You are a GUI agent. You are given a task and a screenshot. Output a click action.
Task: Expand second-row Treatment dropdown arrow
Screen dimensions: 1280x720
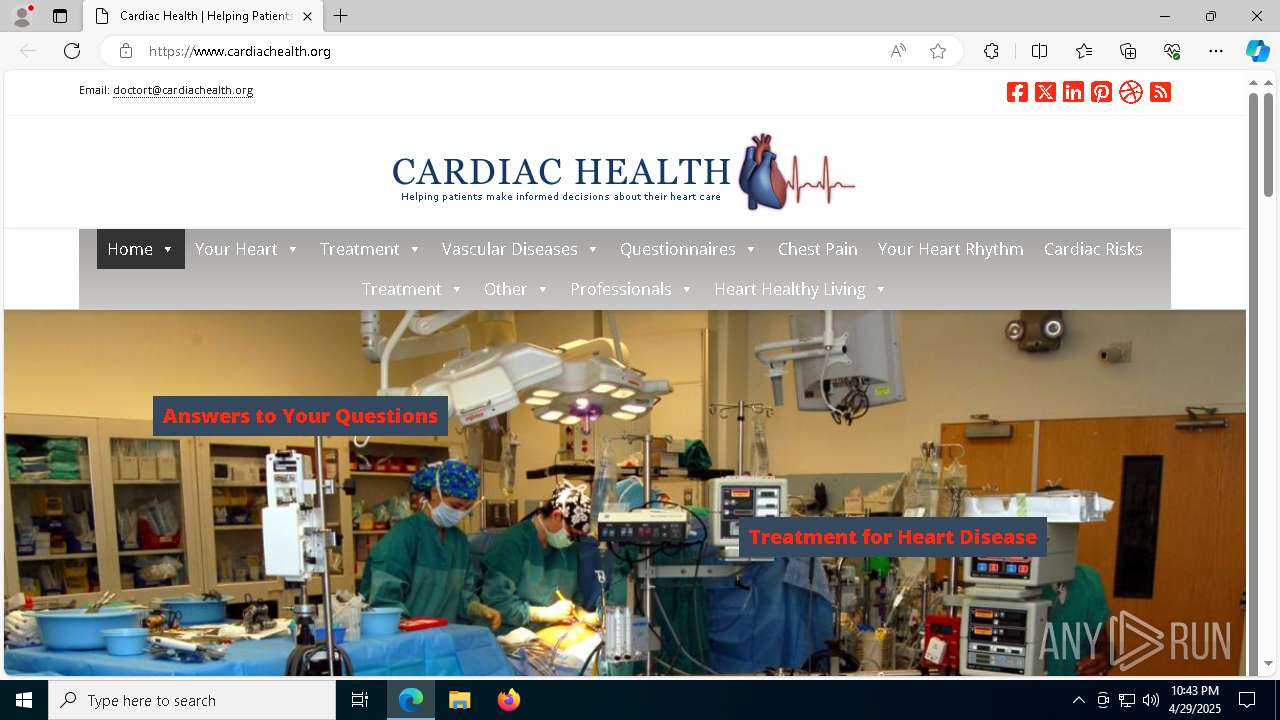457,289
